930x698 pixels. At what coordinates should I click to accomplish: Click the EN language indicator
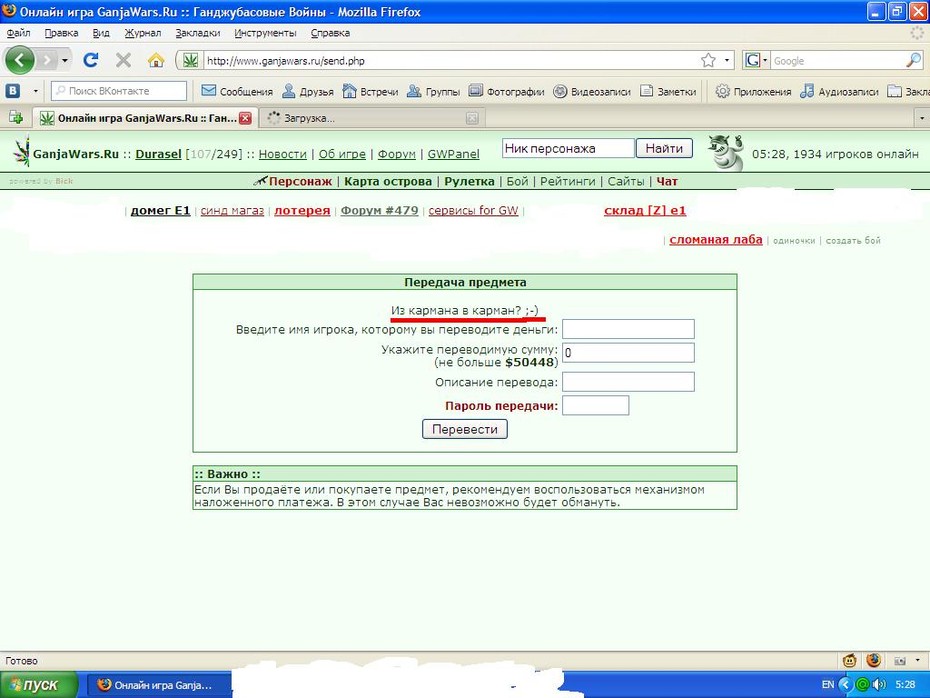coord(828,684)
